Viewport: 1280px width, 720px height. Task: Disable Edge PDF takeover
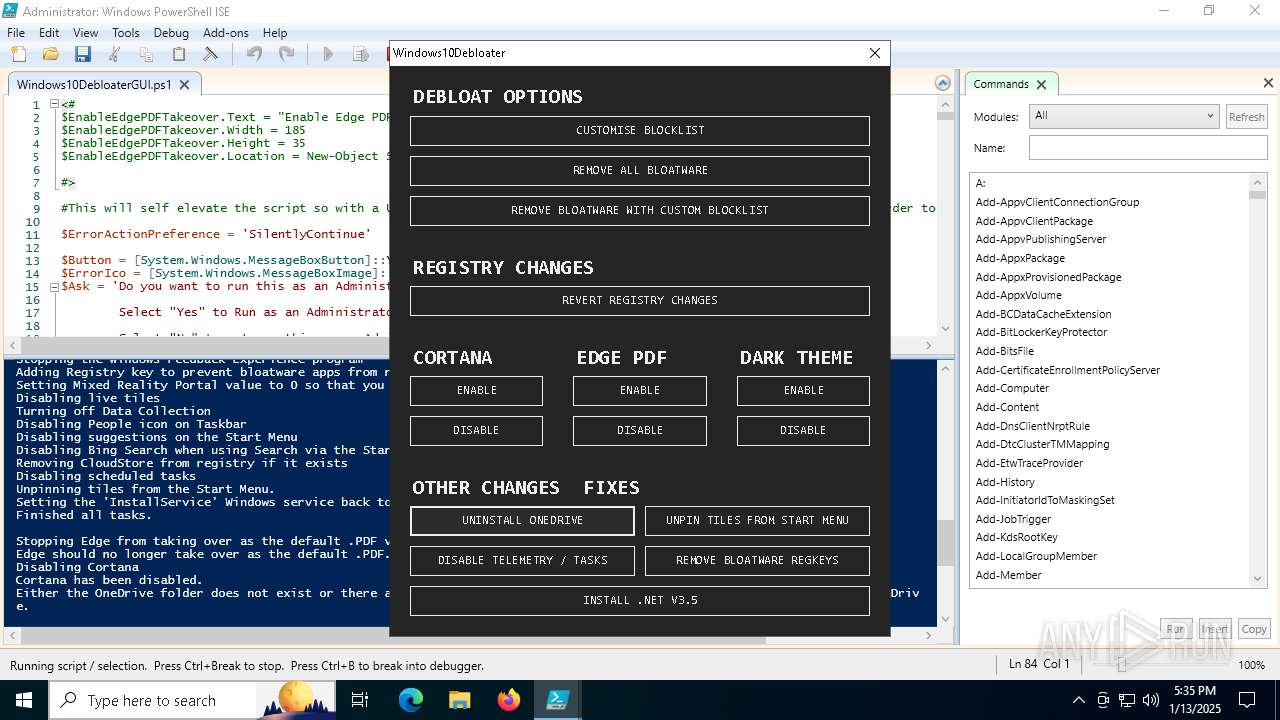pyautogui.click(x=640, y=431)
